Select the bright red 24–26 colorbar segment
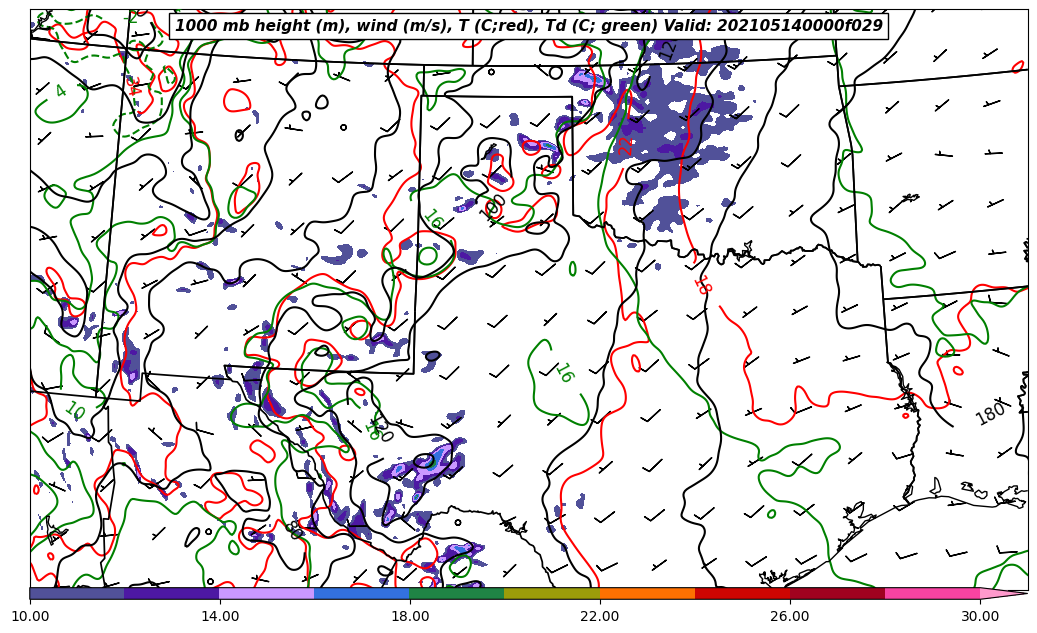The height and width of the screenshot is (633, 1037). (742, 593)
